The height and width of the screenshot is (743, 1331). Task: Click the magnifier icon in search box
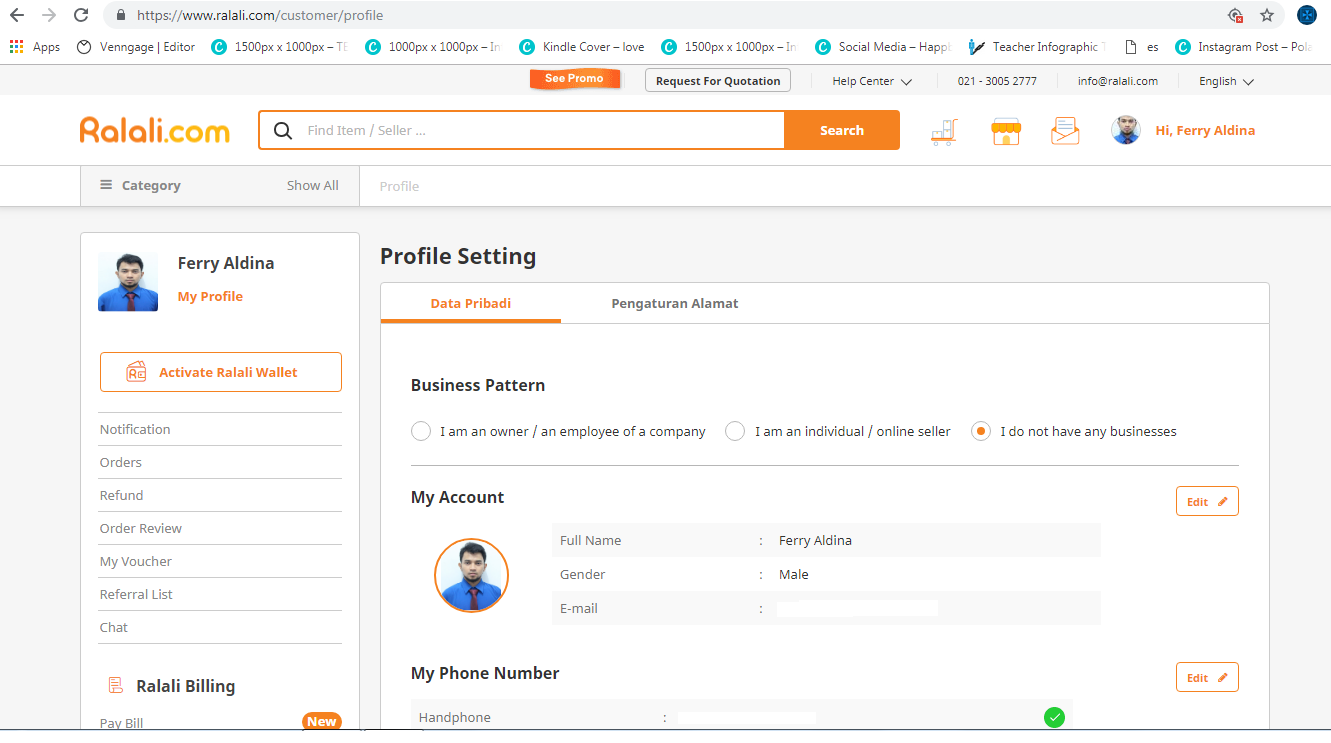(283, 130)
